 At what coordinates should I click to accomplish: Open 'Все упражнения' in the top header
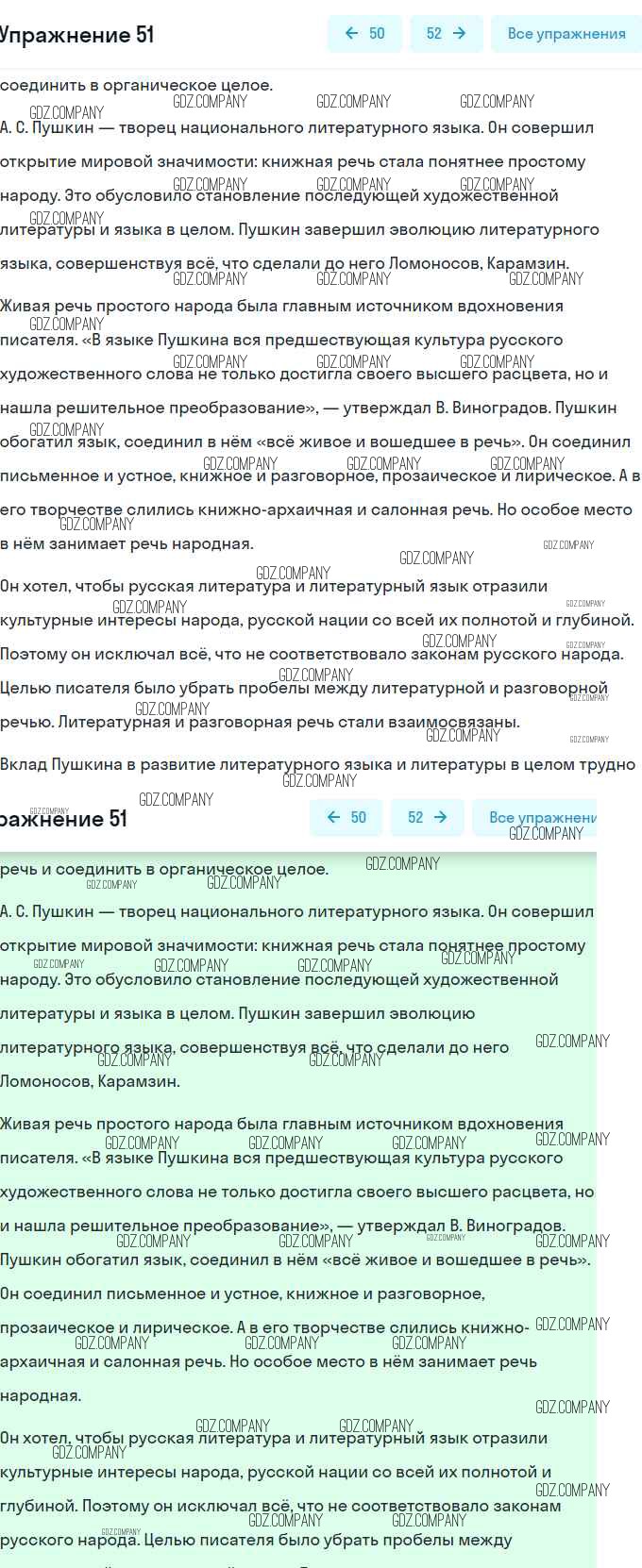click(566, 33)
